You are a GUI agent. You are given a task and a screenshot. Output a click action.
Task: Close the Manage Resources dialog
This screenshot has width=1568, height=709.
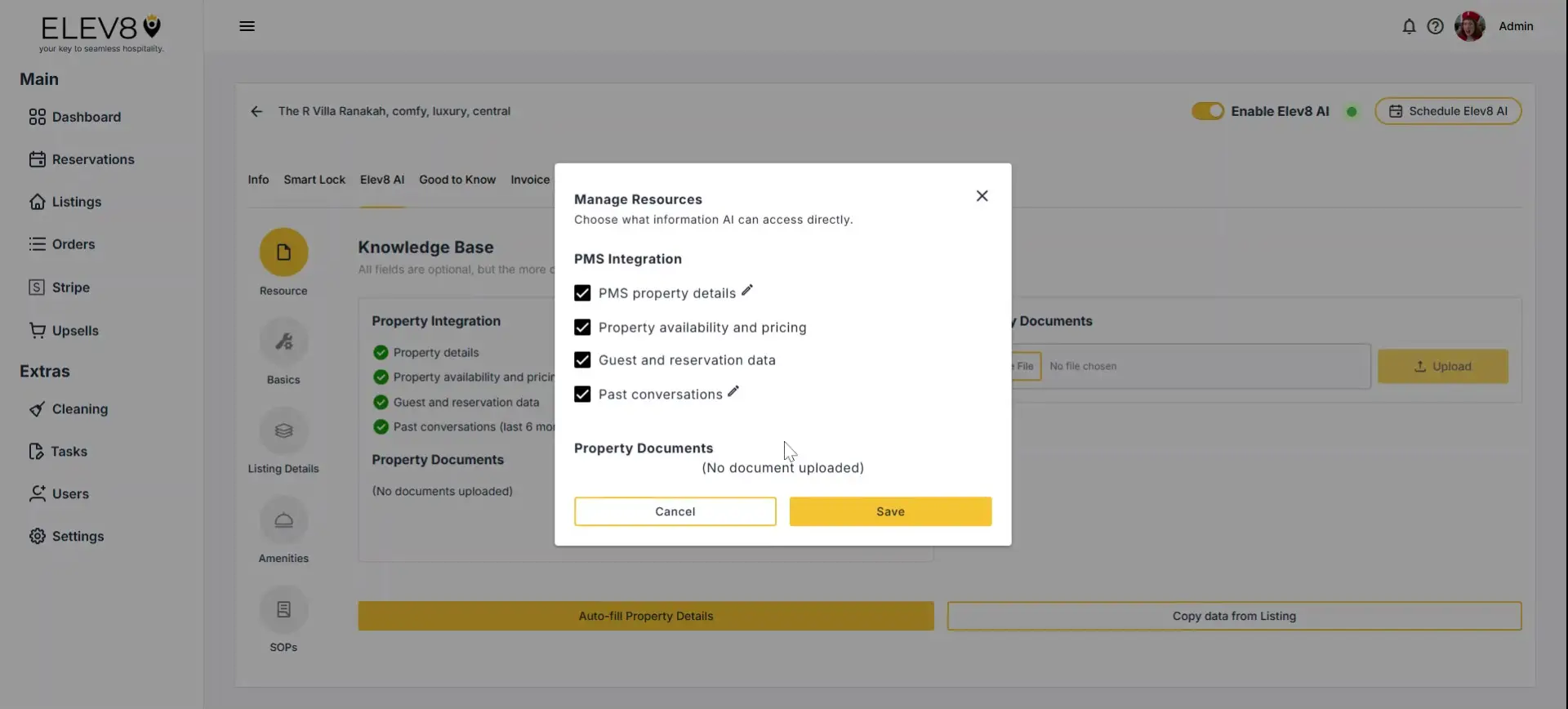(x=982, y=196)
